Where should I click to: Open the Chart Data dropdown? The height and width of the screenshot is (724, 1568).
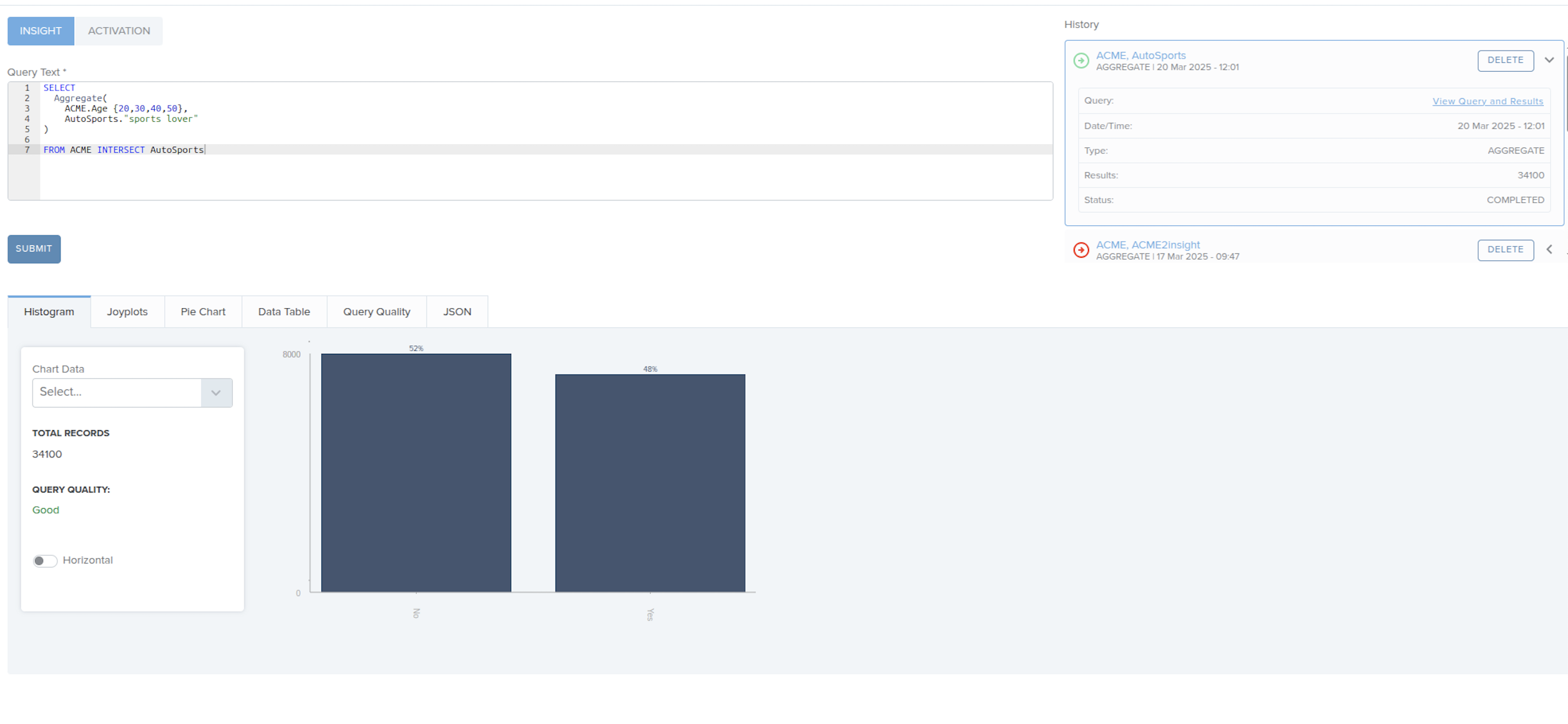pyautogui.click(x=132, y=393)
